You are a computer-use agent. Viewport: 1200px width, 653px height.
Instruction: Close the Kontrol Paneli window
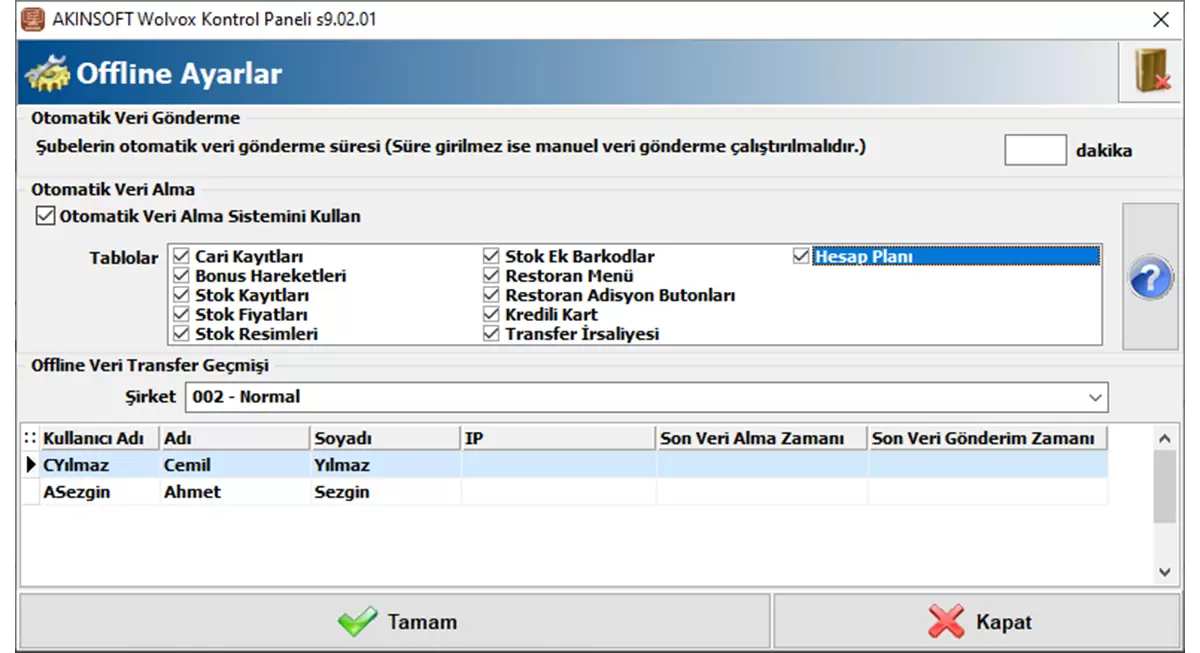(x=1161, y=19)
